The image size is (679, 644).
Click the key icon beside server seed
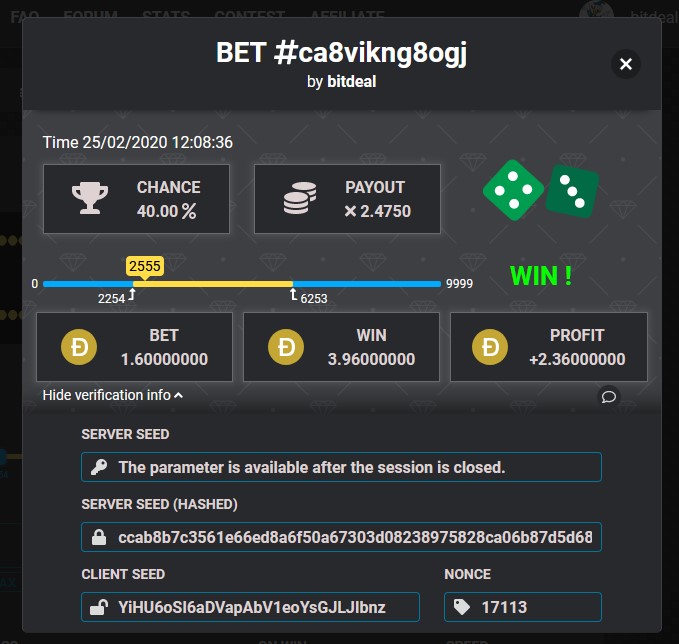pyautogui.click(x=98, y=467)
